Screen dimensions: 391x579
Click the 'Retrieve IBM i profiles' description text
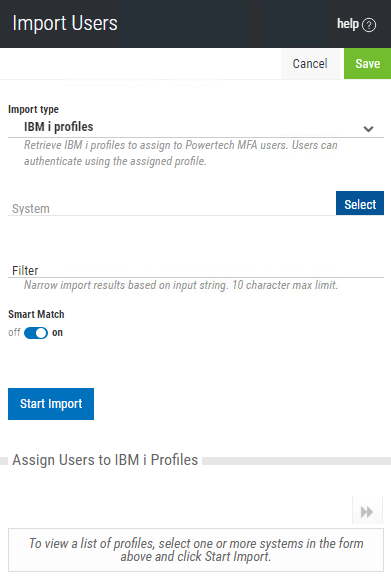coord(181,153)
